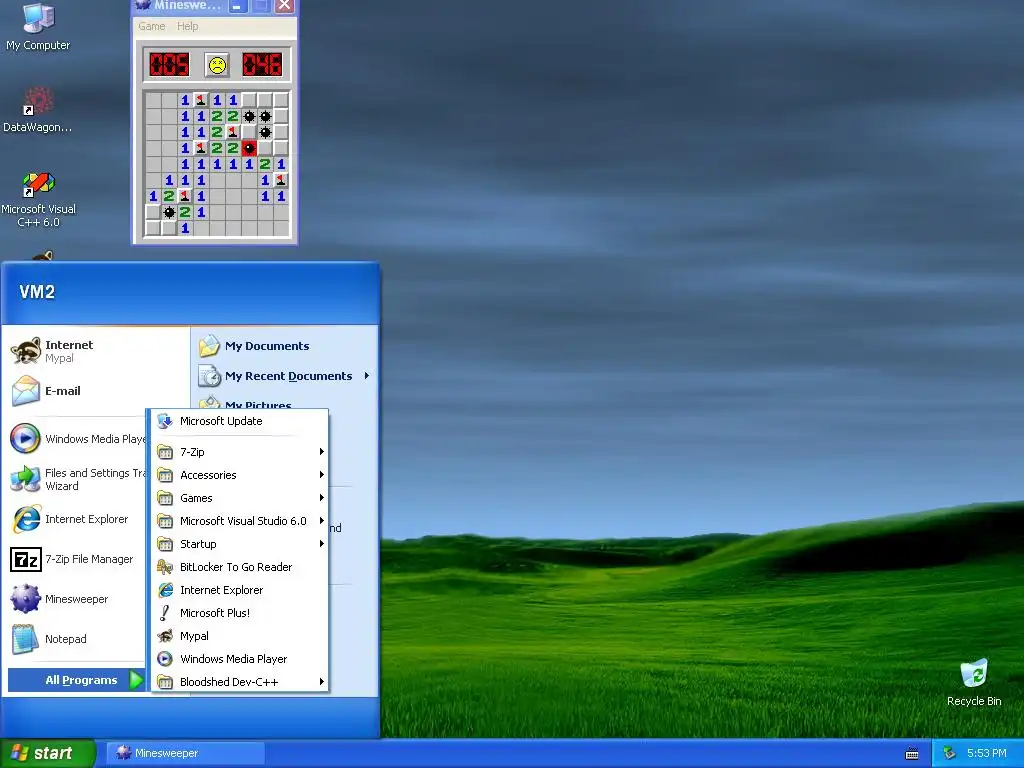Click the timer display showing 046
Viewport: 1024px width, 768px height.
tap(263, 65)
